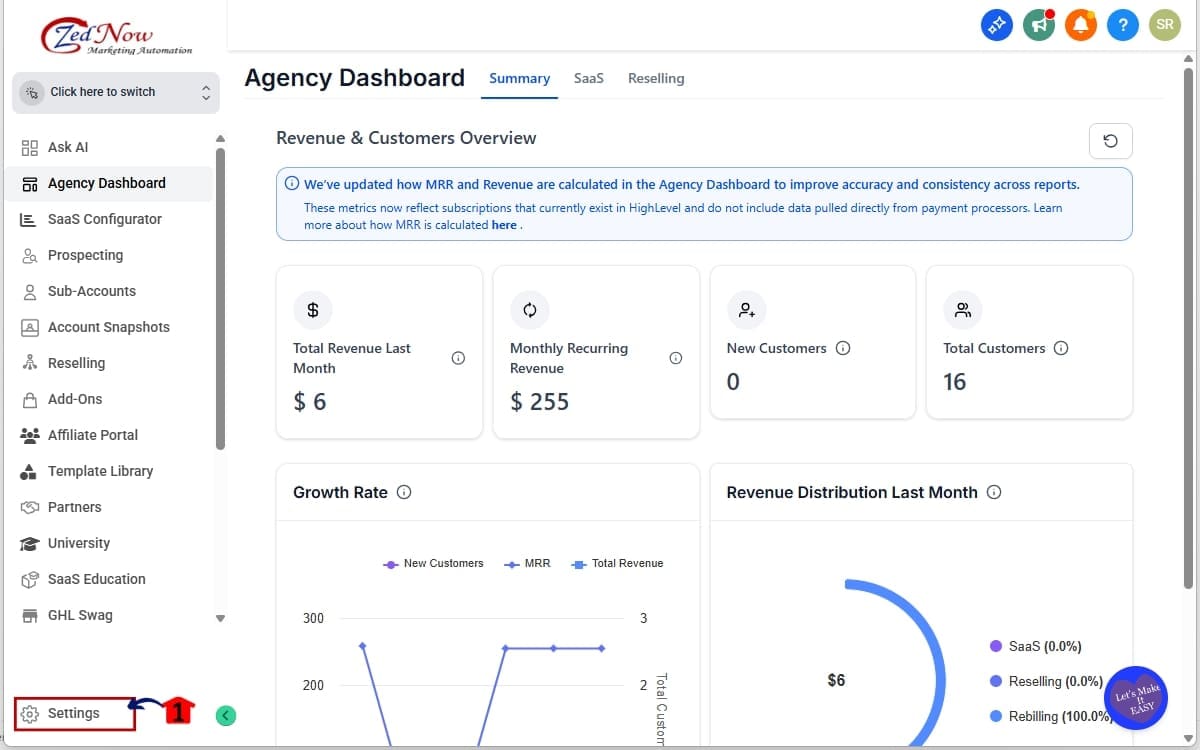Image resolution: width=1200 pixels, height=750 pixels.
Task: Expand sidebar list via the down arrow
Action: [220, 618]
